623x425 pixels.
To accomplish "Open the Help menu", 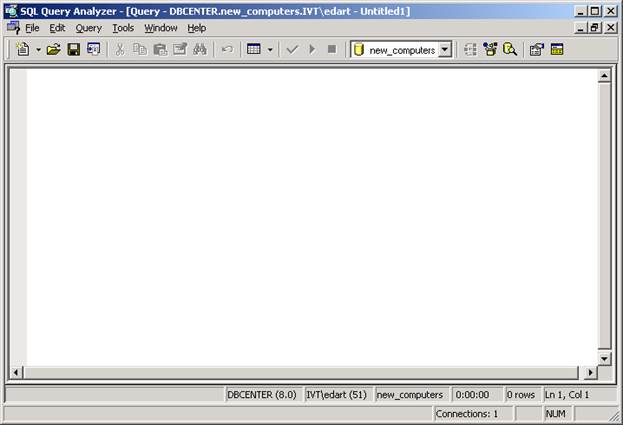I will 197,28.
